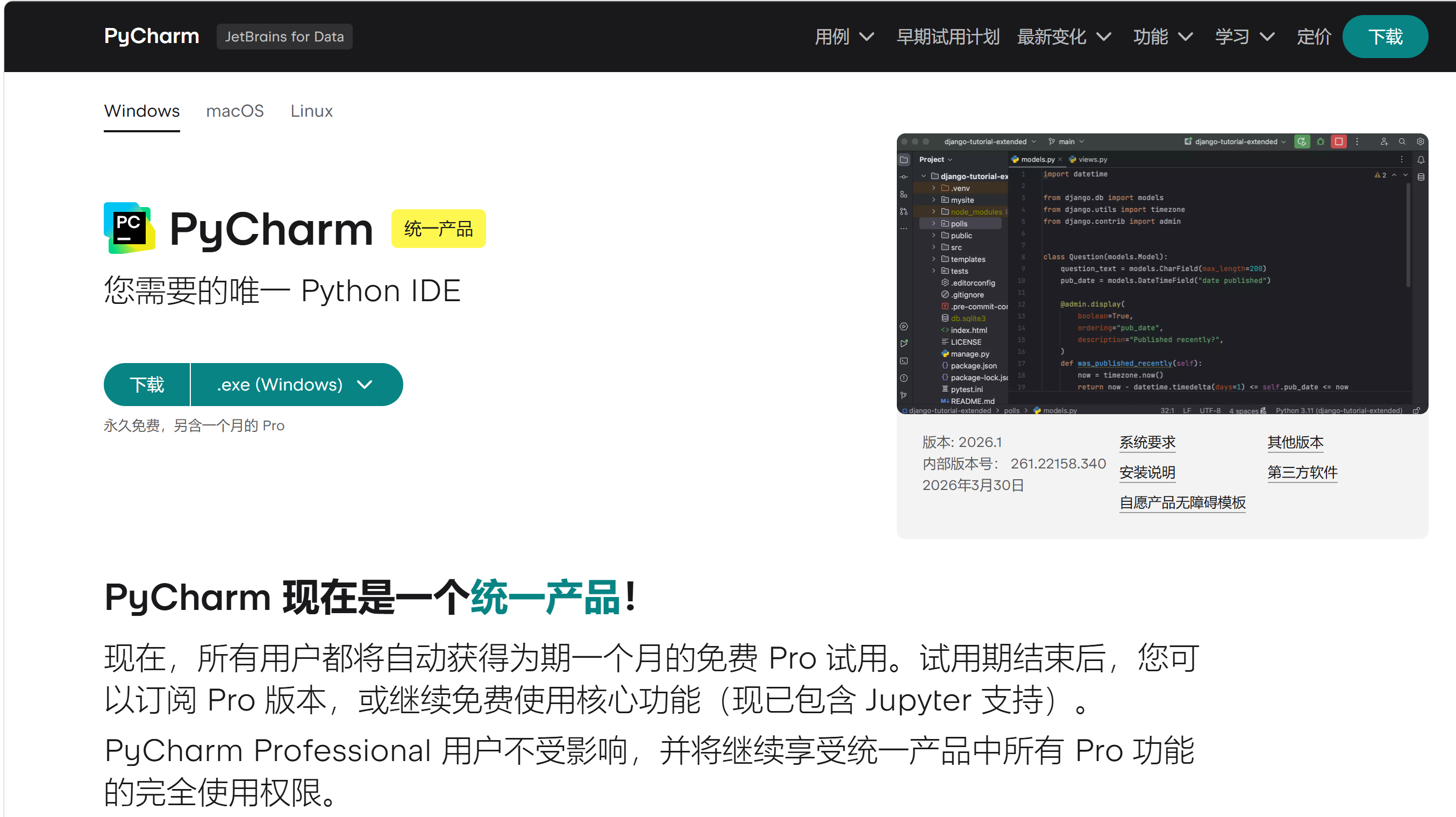This screenshot has height=817, width=1456.
Task: Select the Windows platform tab
Action: click(142, 111)
